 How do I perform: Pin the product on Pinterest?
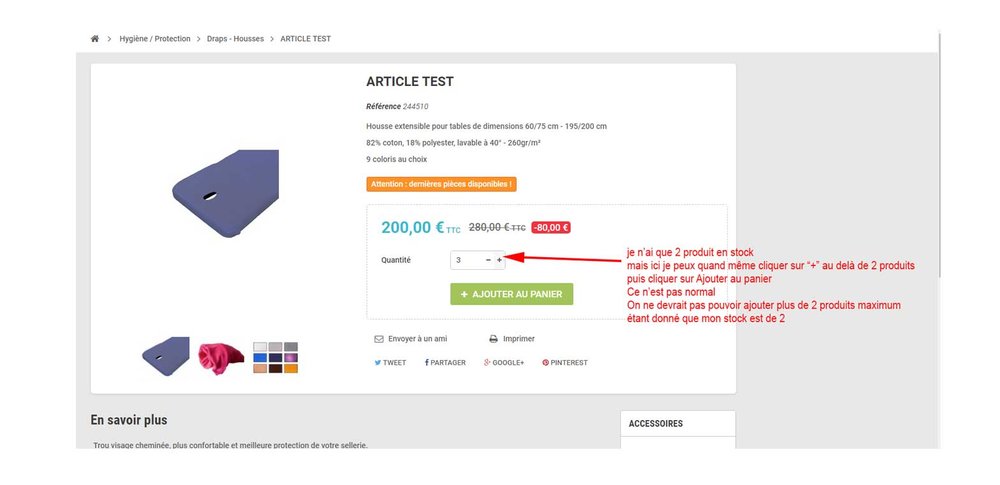coord(565,362)
